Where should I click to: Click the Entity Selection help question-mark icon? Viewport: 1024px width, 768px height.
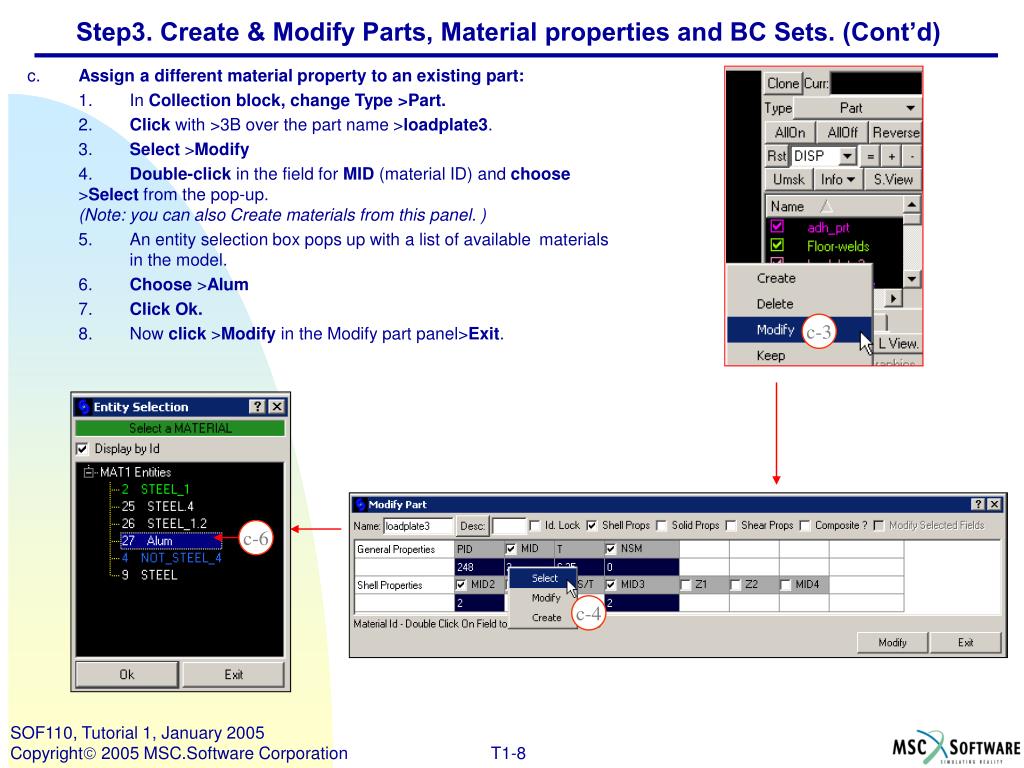(257, 407)
